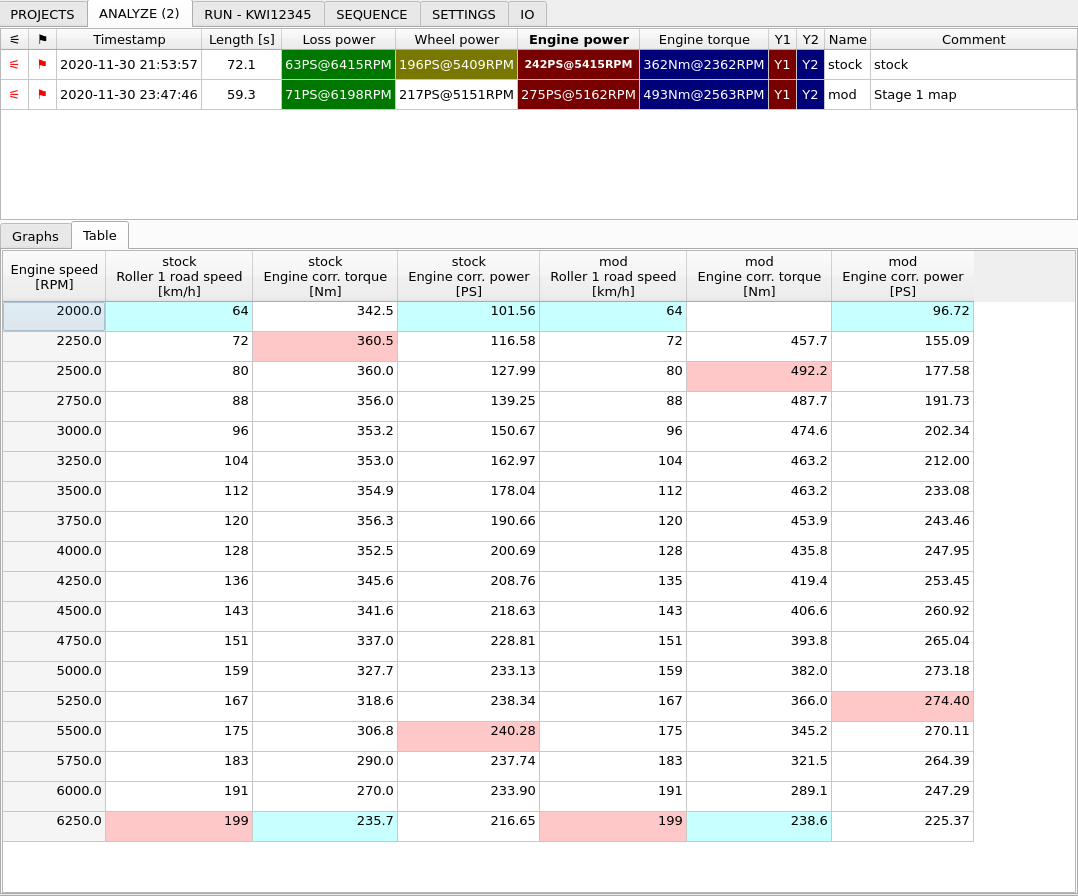Click the red flag in mod row

click(43, 95)
